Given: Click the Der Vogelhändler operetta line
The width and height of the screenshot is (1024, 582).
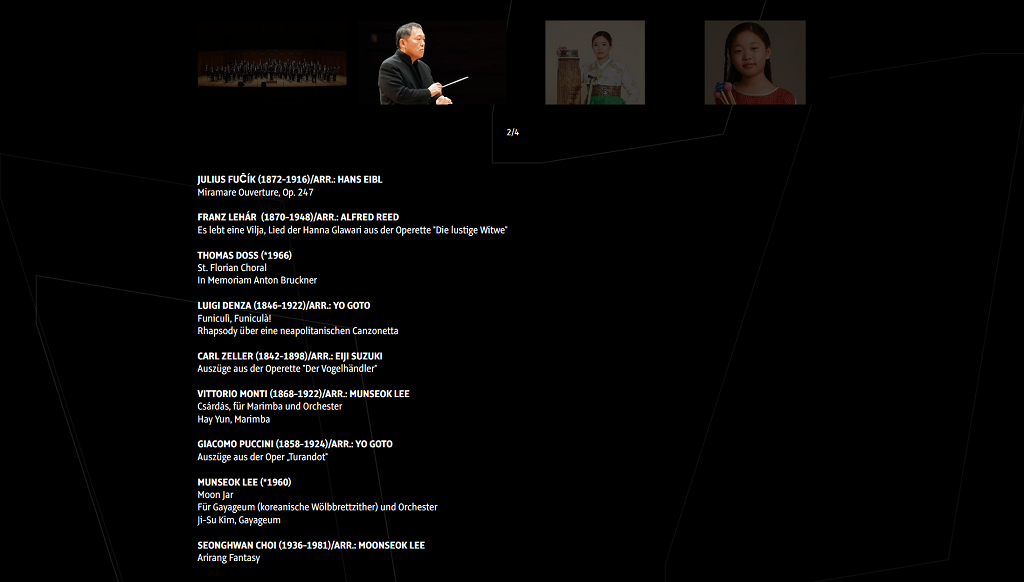Looking at the screenshot, I should tap(287, 369).
